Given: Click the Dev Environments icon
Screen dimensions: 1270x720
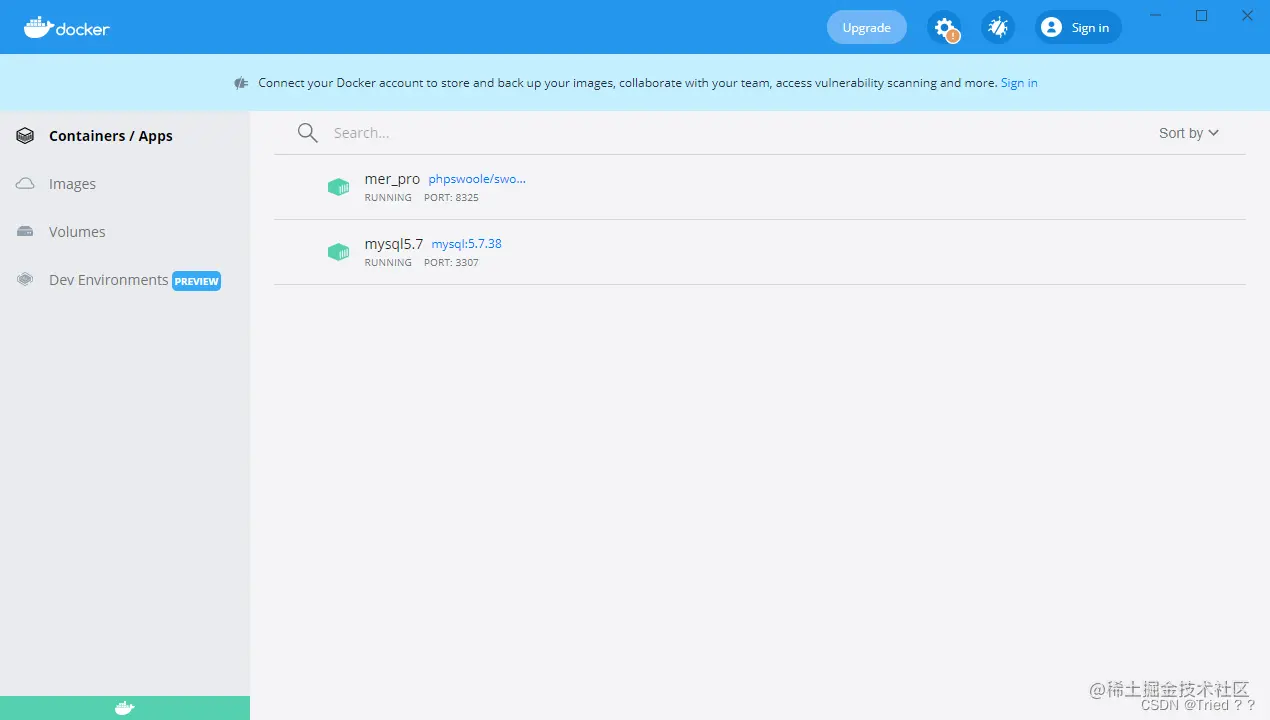Looking at the screenshot, I should click(x=25, y=280).
